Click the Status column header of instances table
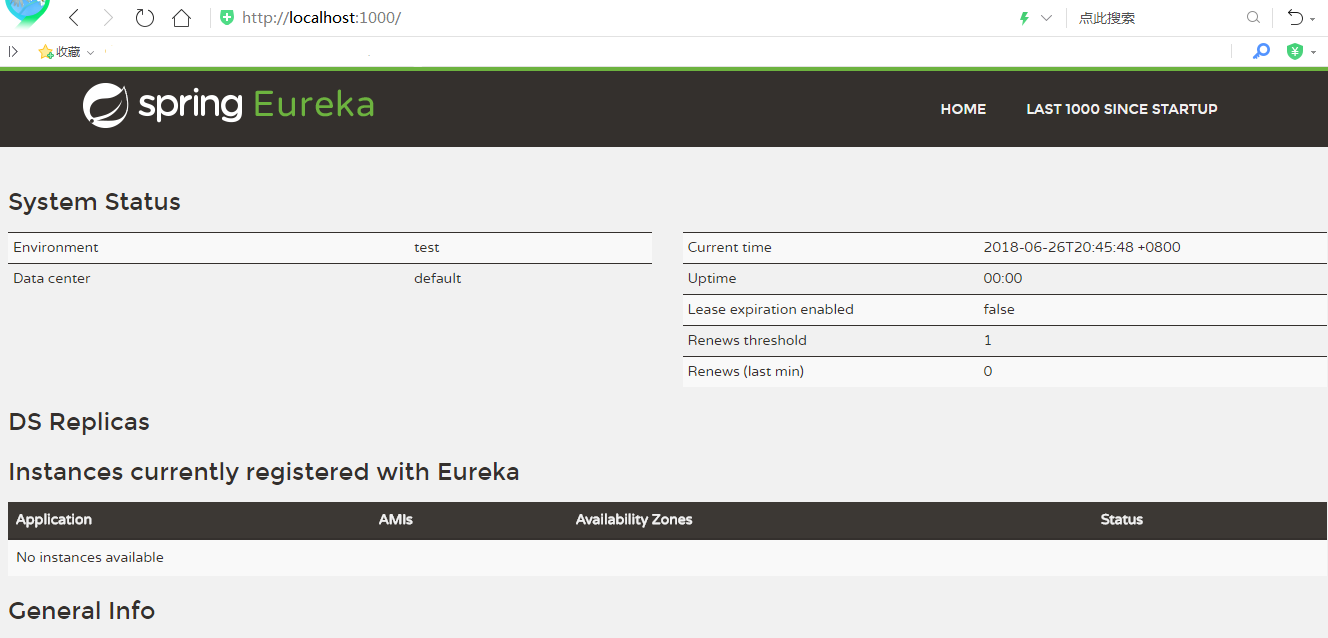Screen dimensions: 1328x638 tap(1122, 519)
